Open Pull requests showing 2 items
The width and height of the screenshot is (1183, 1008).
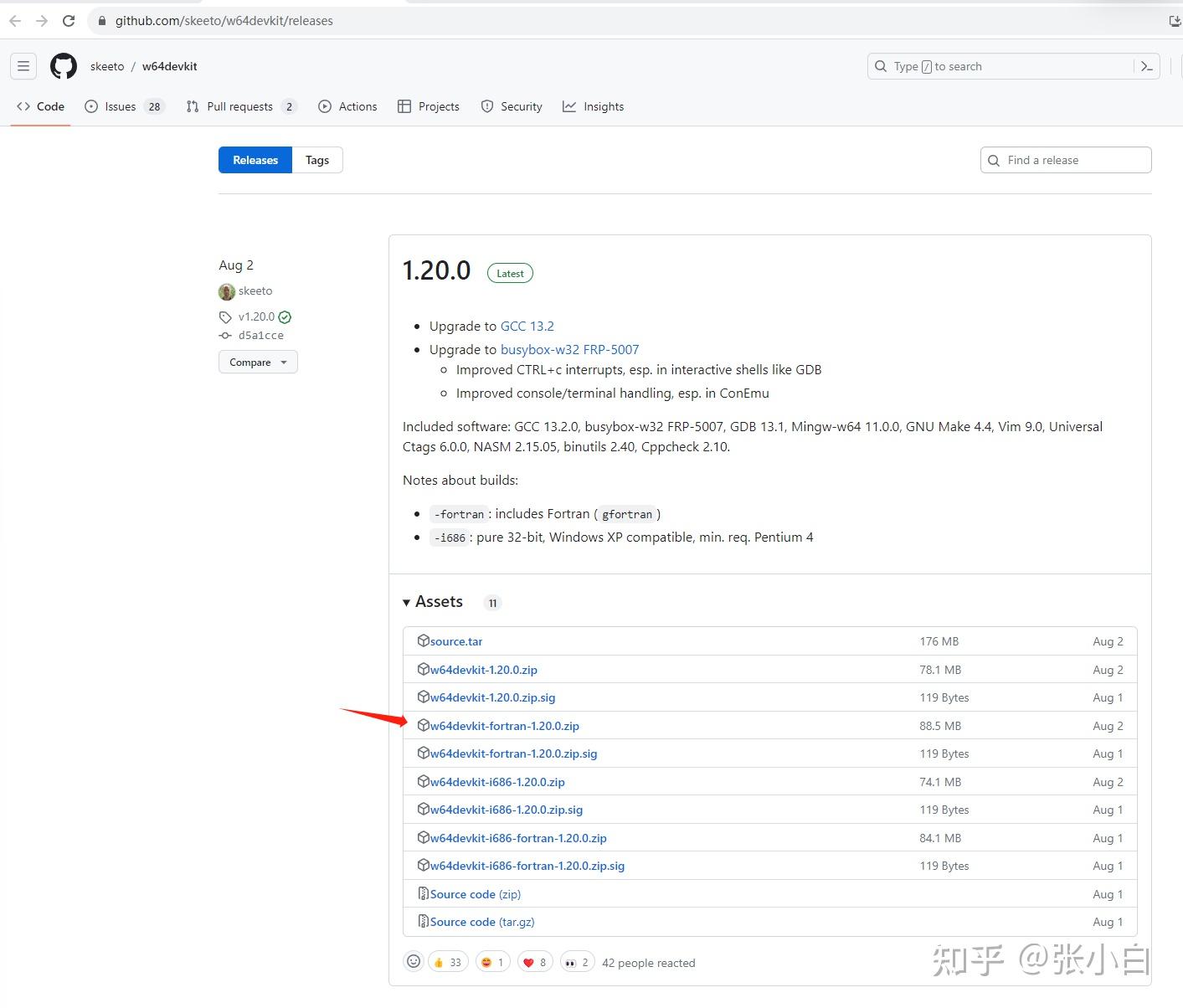[x=240, y=106]
